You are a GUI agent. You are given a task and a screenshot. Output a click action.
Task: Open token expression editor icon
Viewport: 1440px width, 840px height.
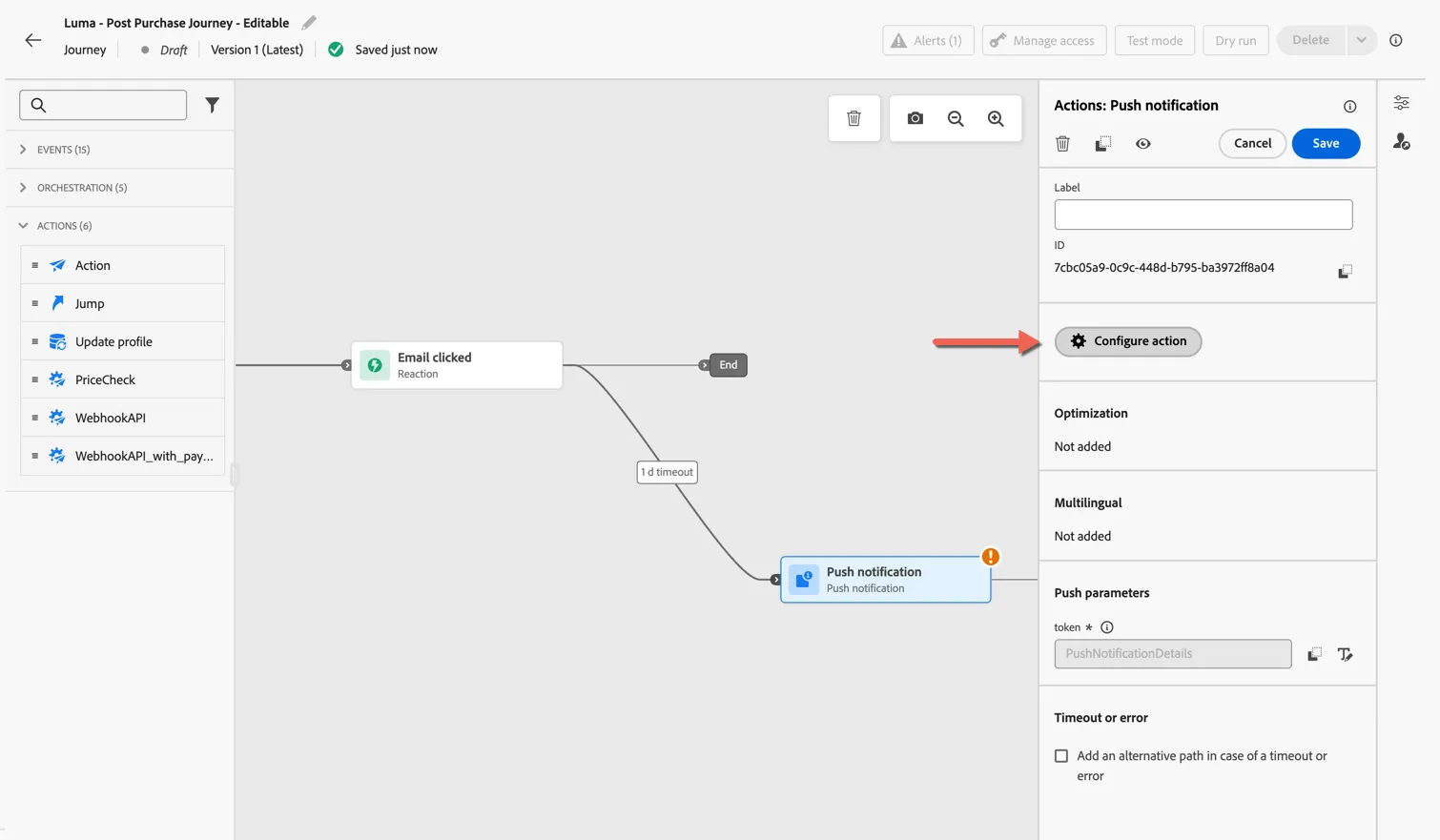pyautogui.click(x=1345, y=654)
